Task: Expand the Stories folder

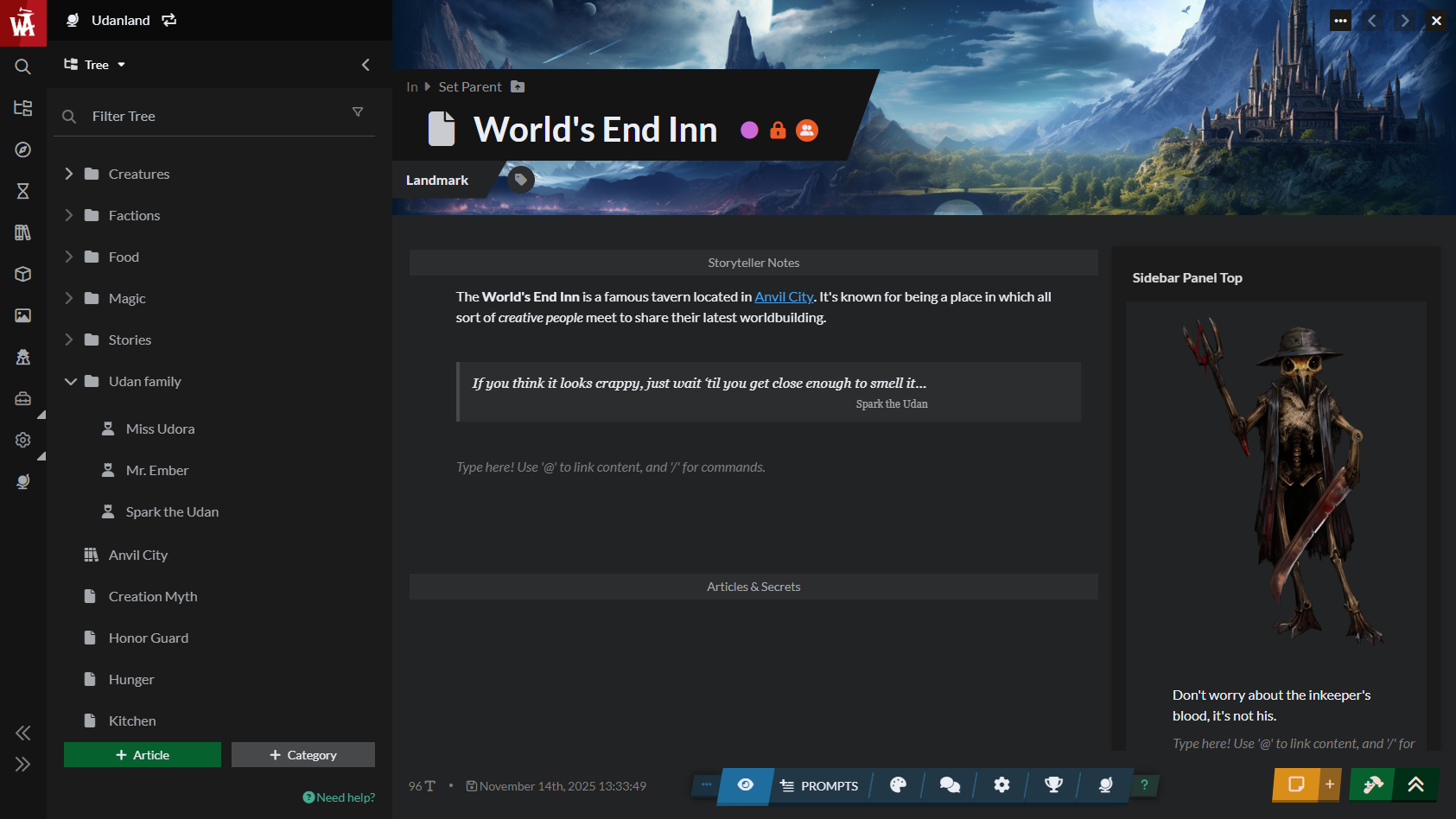Action: coord(69,340)
